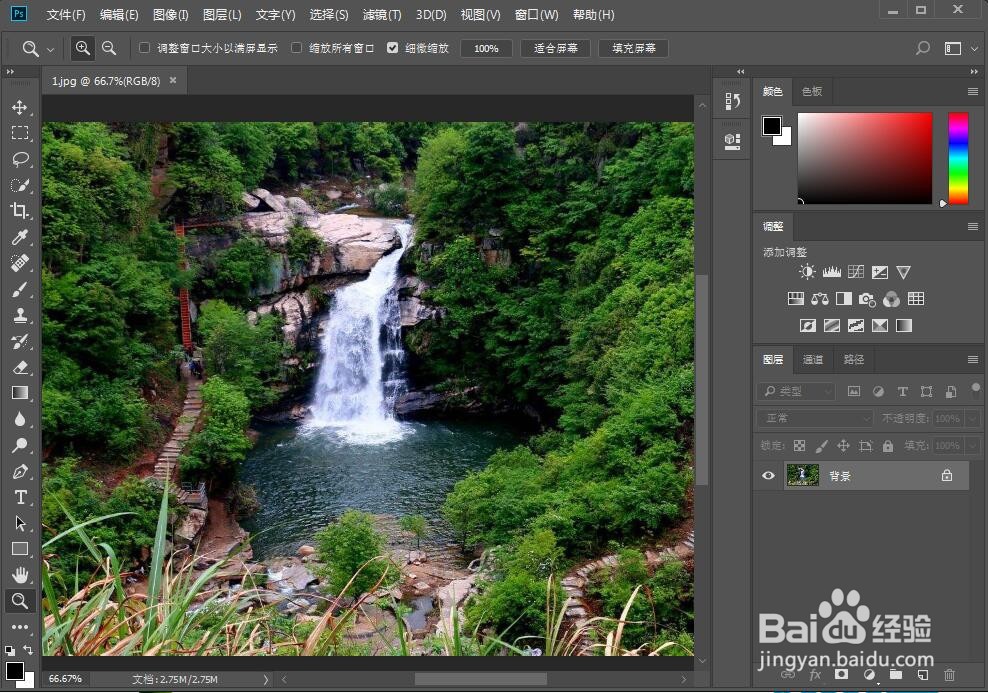Click the foreground color swatch in Color panel

772,125
